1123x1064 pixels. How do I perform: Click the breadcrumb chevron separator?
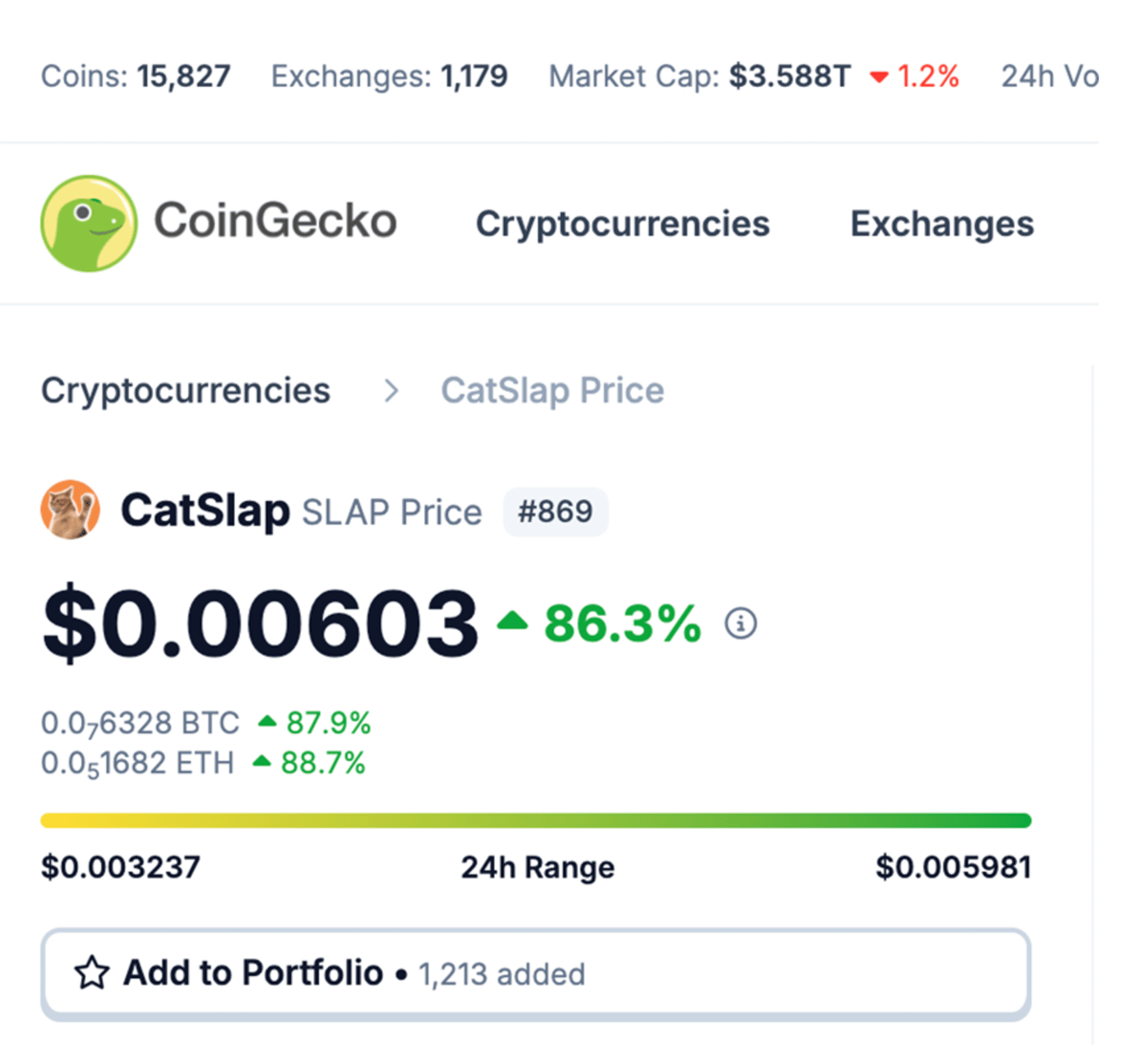tap(391, 391)
